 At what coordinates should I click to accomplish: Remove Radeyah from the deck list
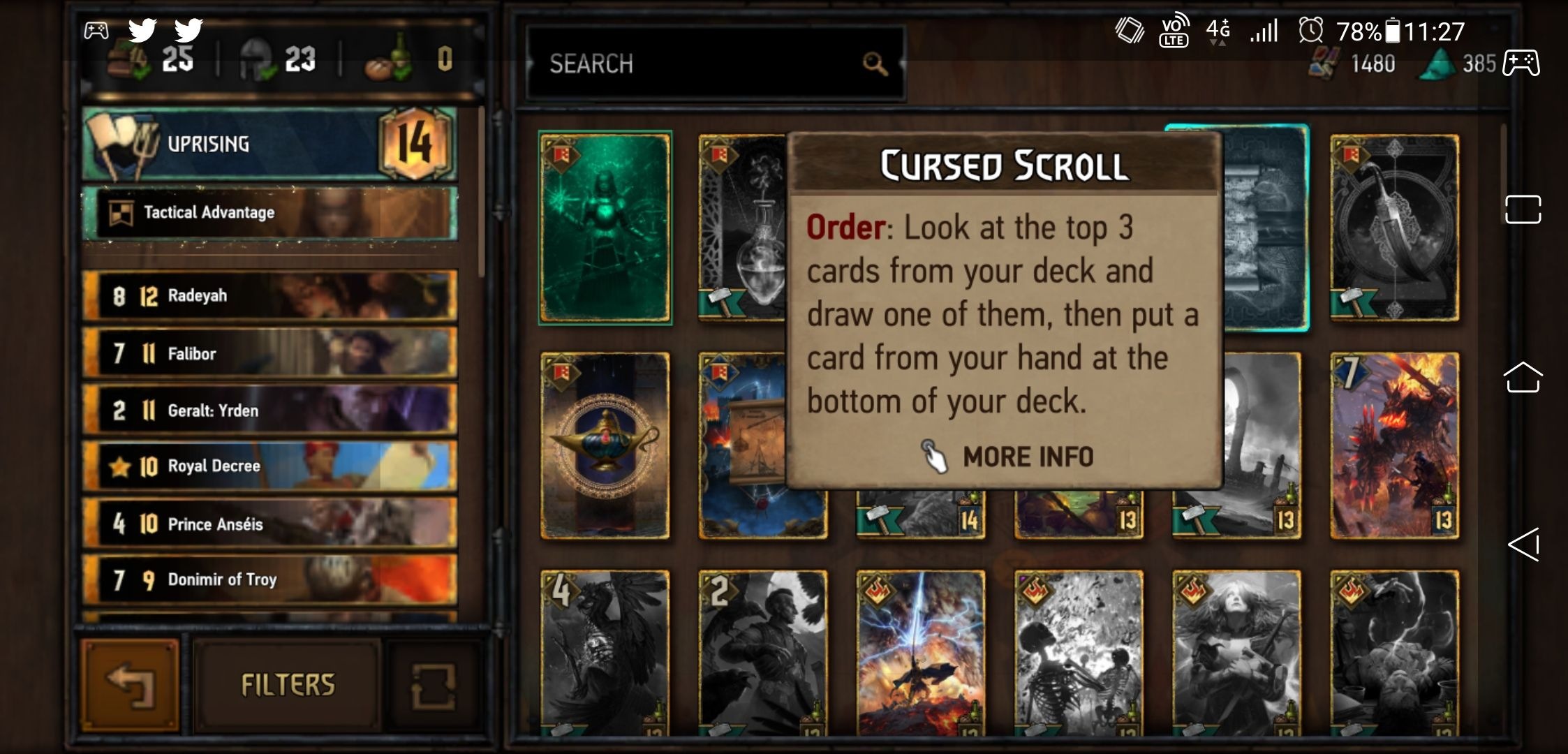click(270, 296)
